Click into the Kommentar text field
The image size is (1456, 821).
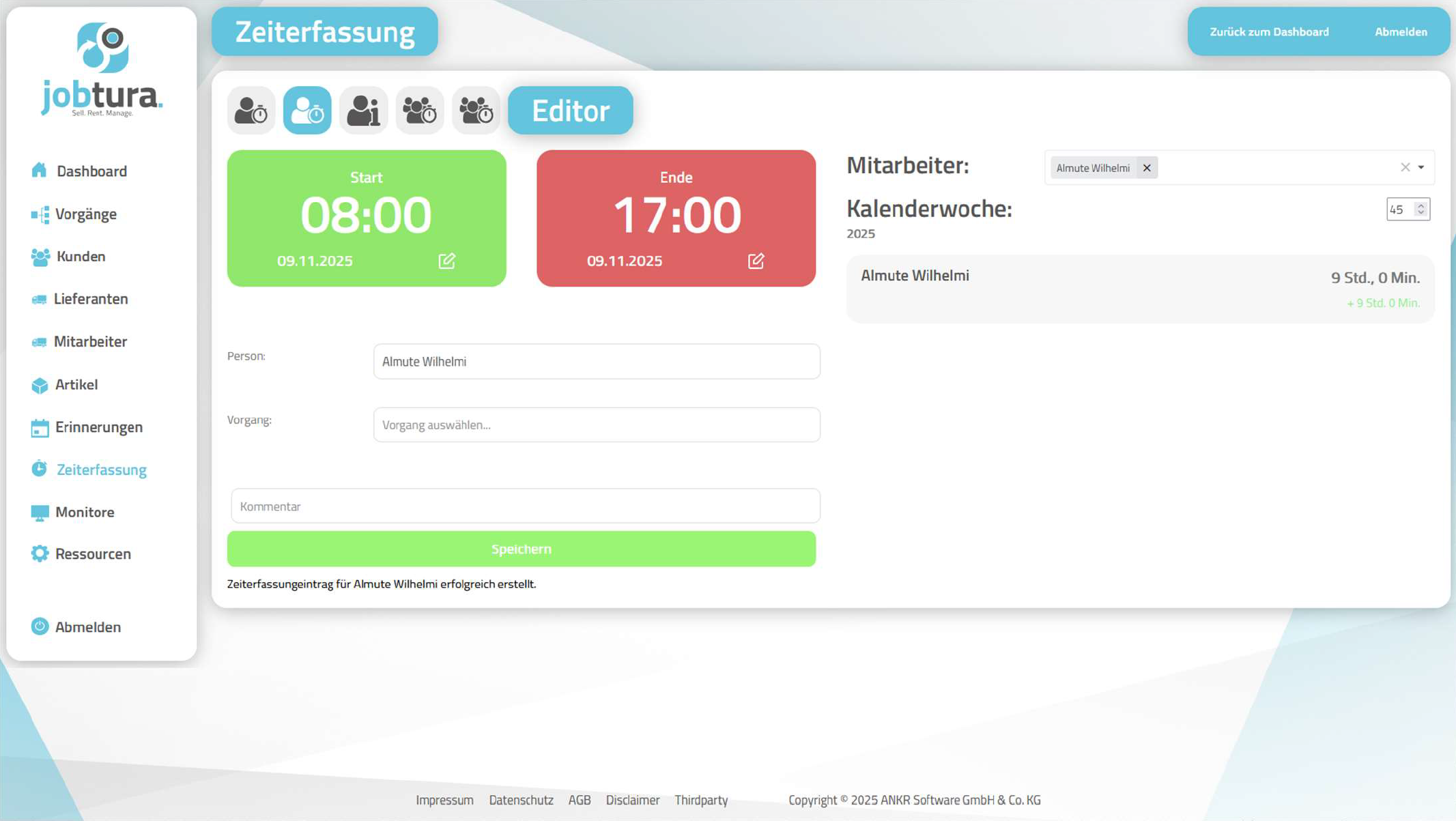pyautogui.click(x=525, y=506)
